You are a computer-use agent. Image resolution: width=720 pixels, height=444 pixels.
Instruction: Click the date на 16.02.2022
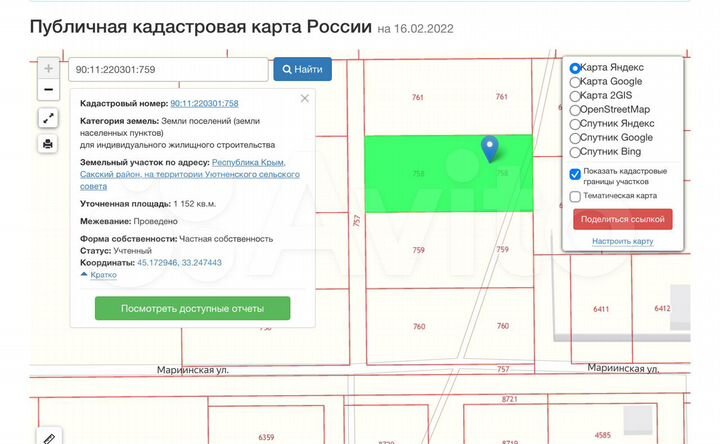pos(416,28)
